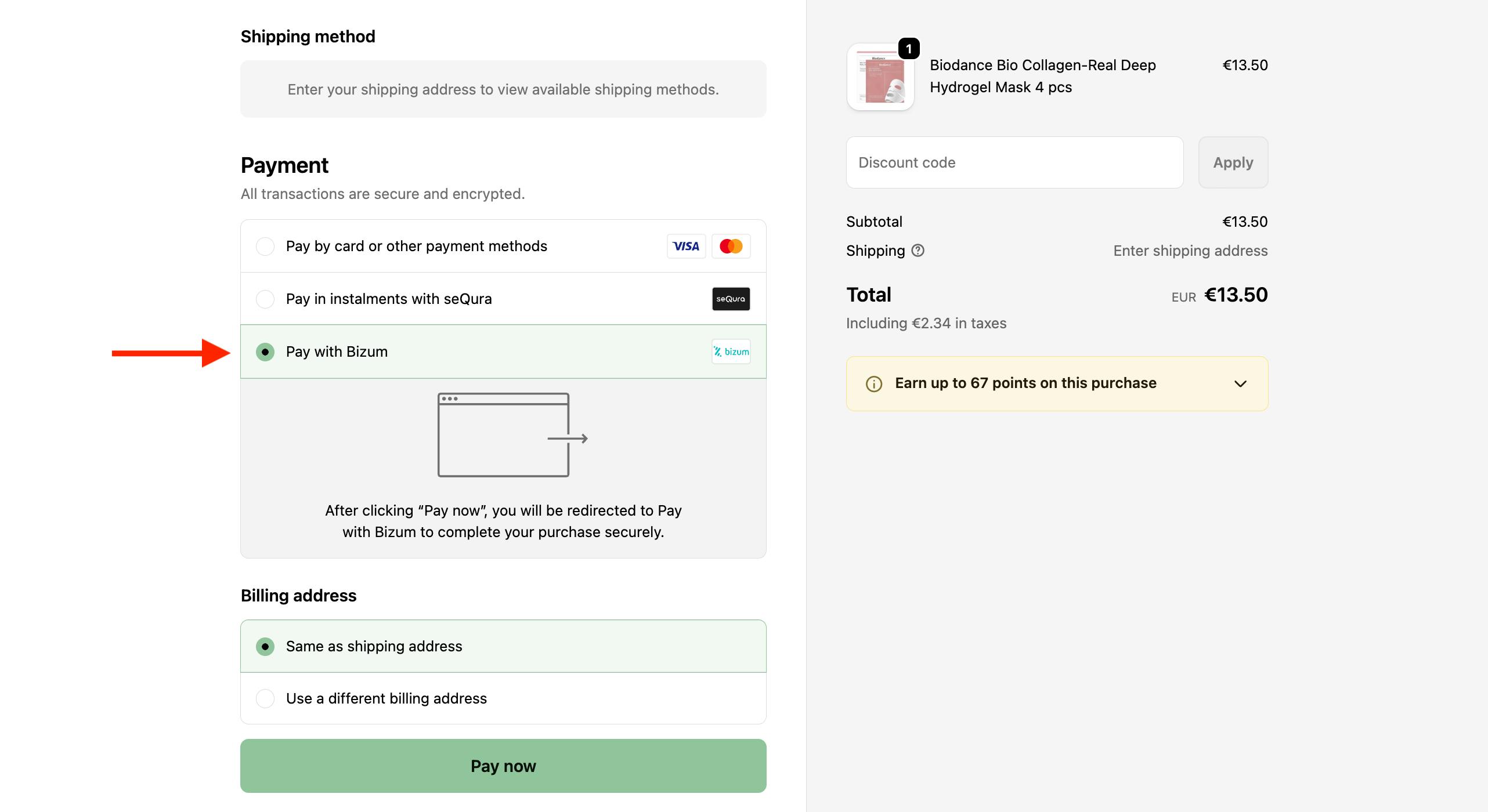Image resolution: width=1488 pixels, height=812 pixels.
Task: Click the Apply button for discount code
Action: tap(1233, 162)
